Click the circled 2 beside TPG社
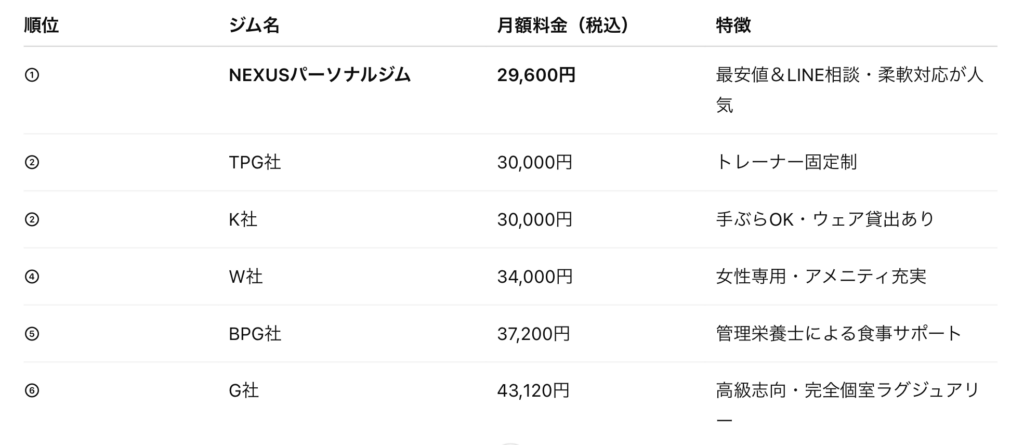Viewport: 1024px width, 445px height. pos(31,162)
